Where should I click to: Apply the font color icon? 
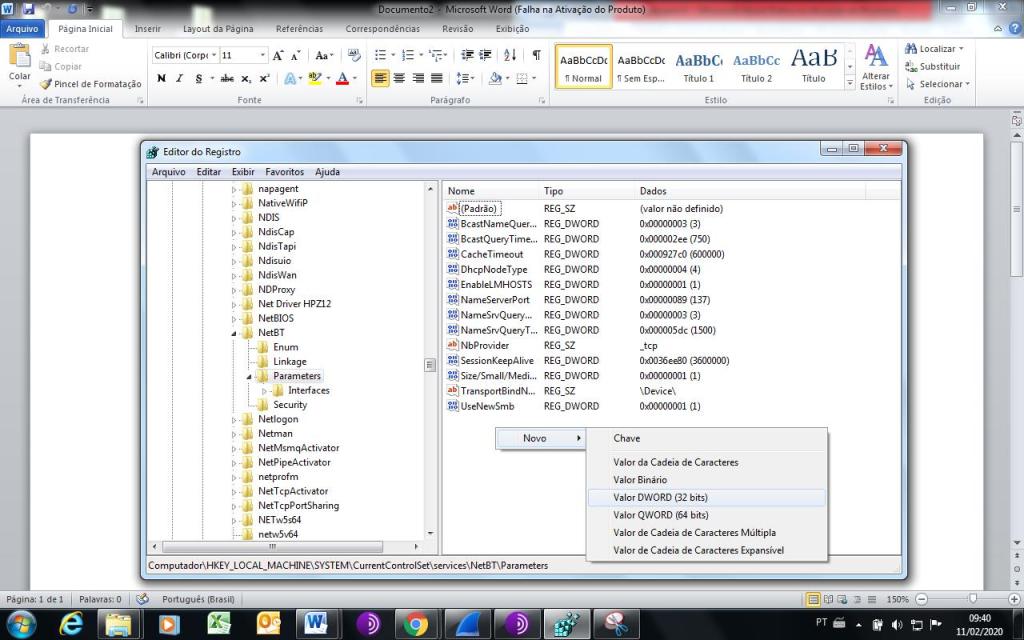click(341, 78)
